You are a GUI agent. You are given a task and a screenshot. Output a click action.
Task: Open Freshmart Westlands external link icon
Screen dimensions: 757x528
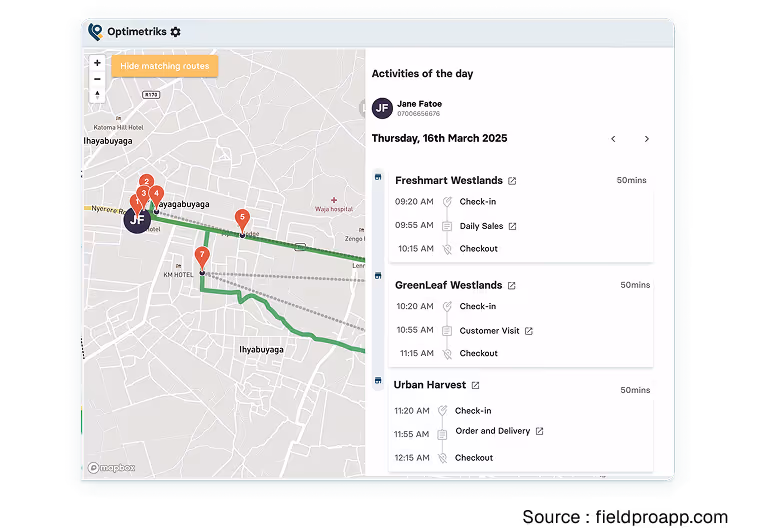[512, 181]
